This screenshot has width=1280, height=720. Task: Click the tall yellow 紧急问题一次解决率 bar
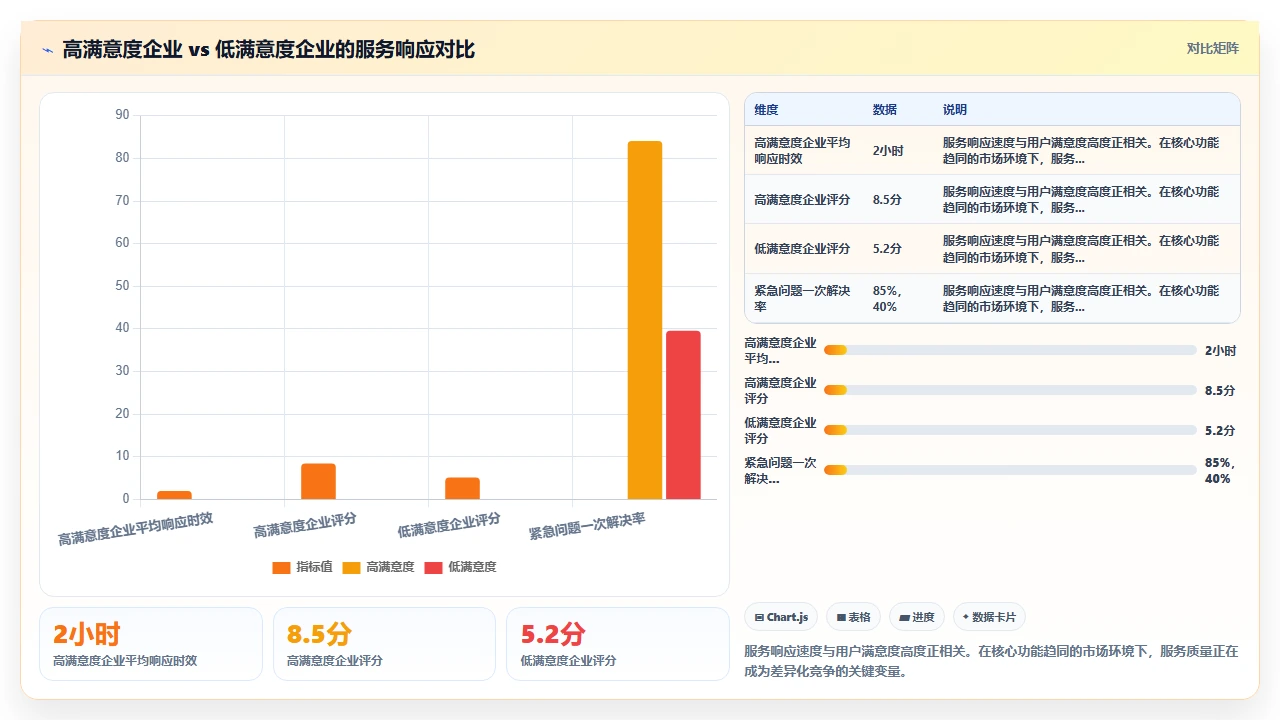pyautogui.click(x=645, y=320)
